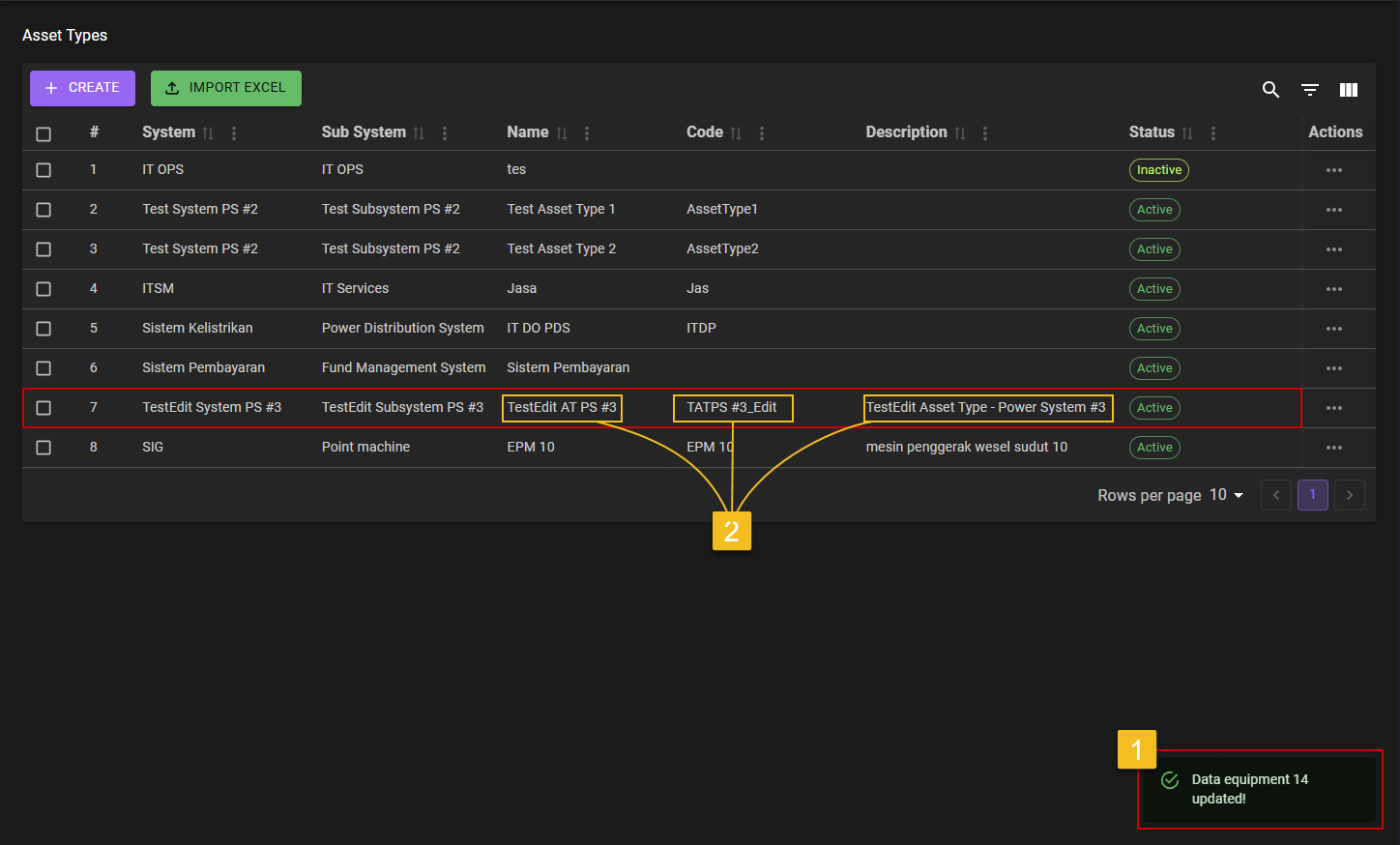
Task: Open the table search icon
Action: click(1270, 90)
